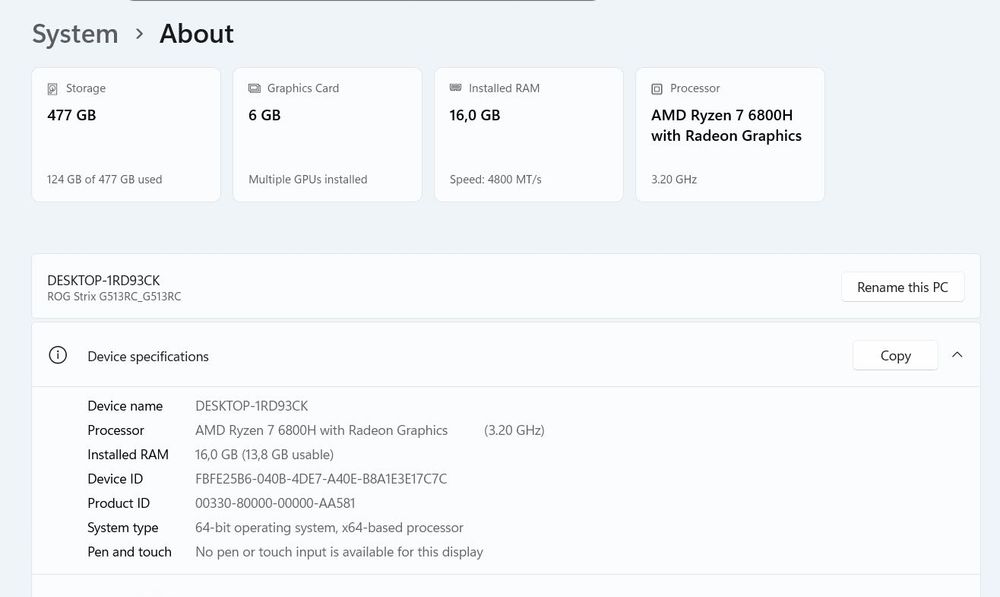
Task: Click the Graphics Card icon
Action: (254, 89)
